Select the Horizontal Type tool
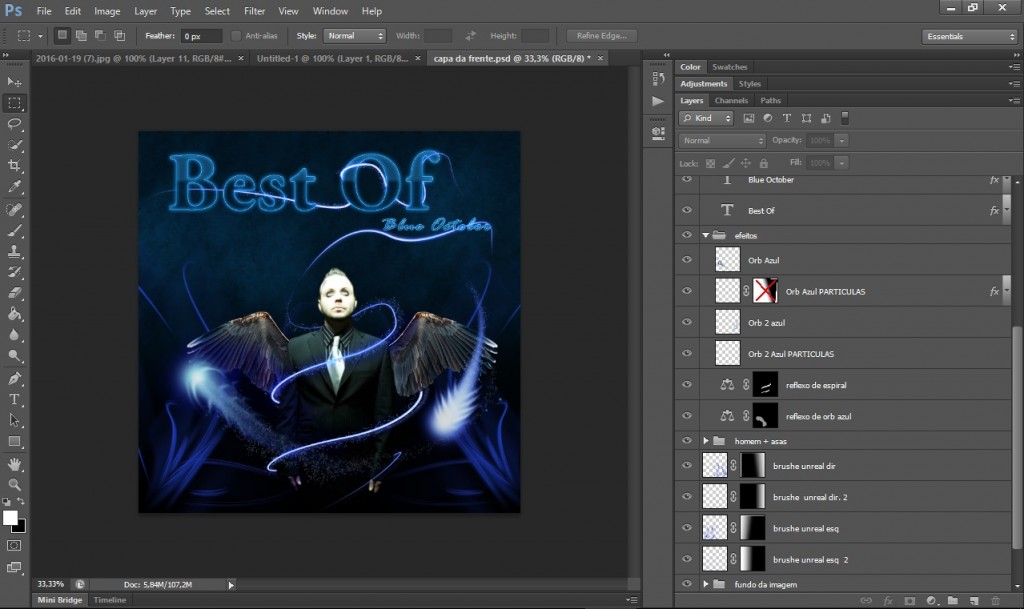Image resolution: width=1024 pixels, height=609 pixels. coord(14,399)
